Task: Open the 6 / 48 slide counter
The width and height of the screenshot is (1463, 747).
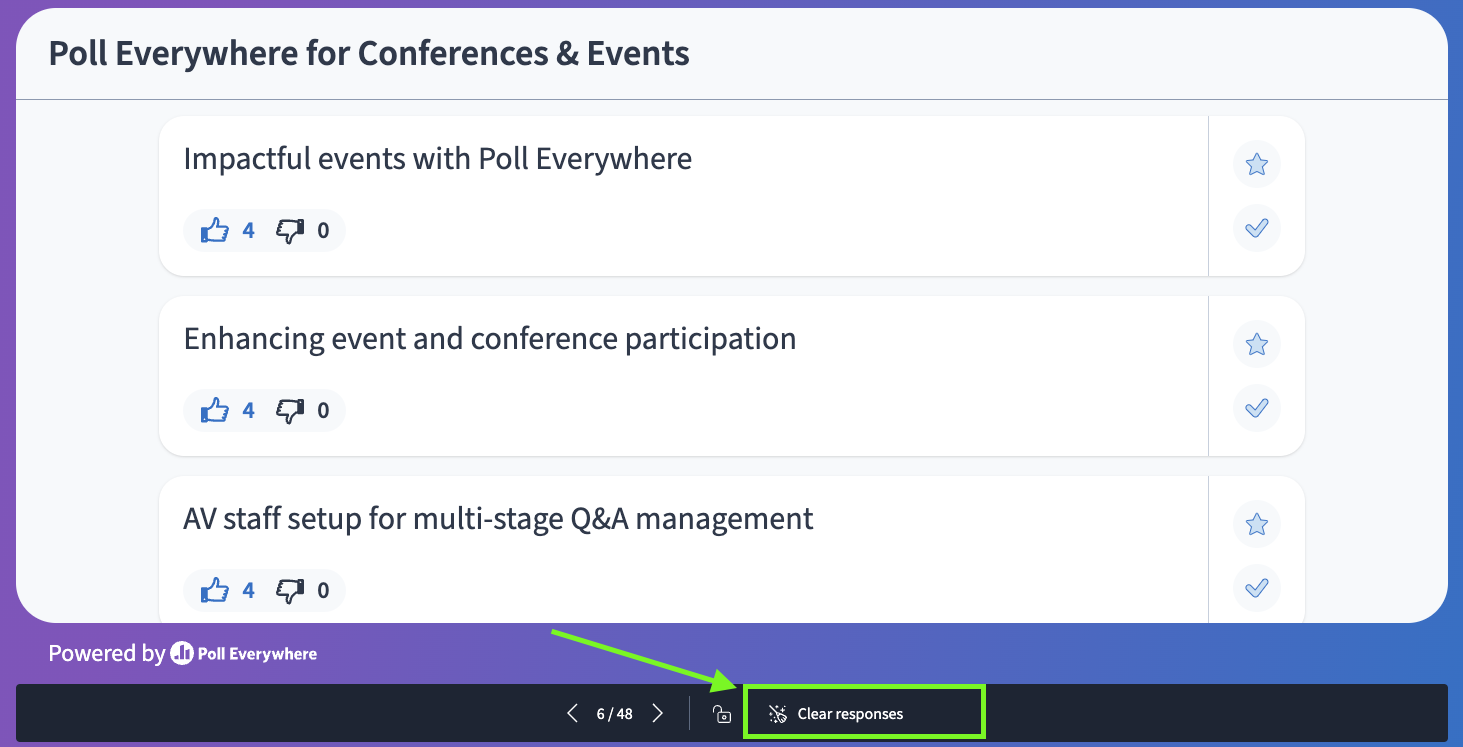Action: [x=614, y=714]
